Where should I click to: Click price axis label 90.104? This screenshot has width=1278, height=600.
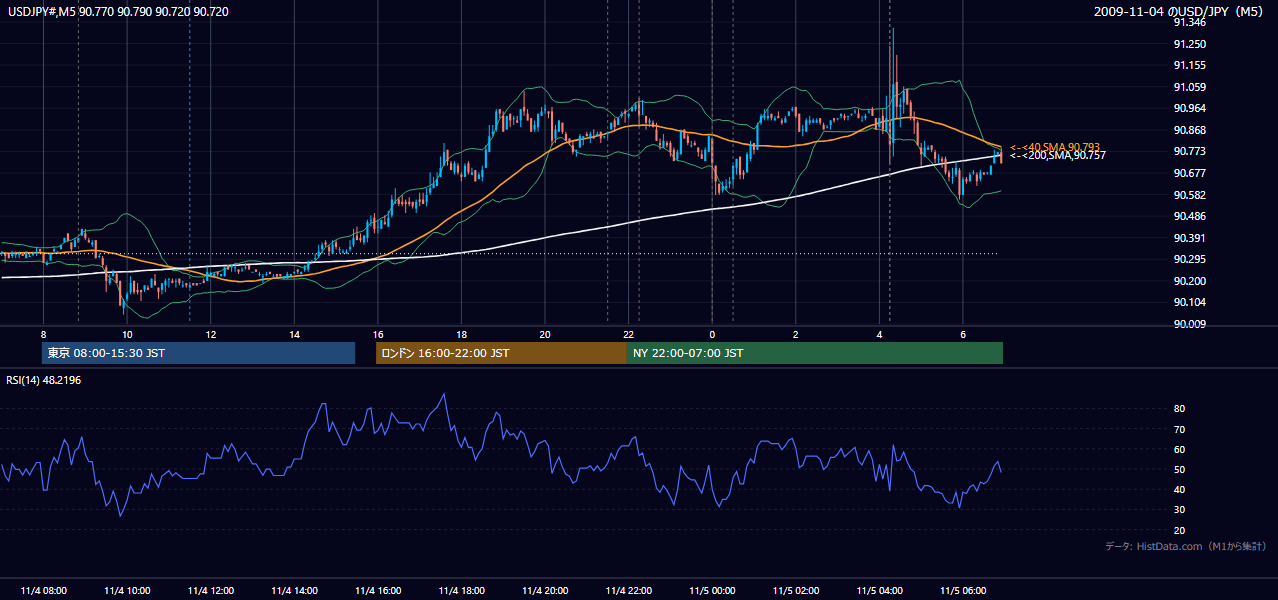point(1189,302)
